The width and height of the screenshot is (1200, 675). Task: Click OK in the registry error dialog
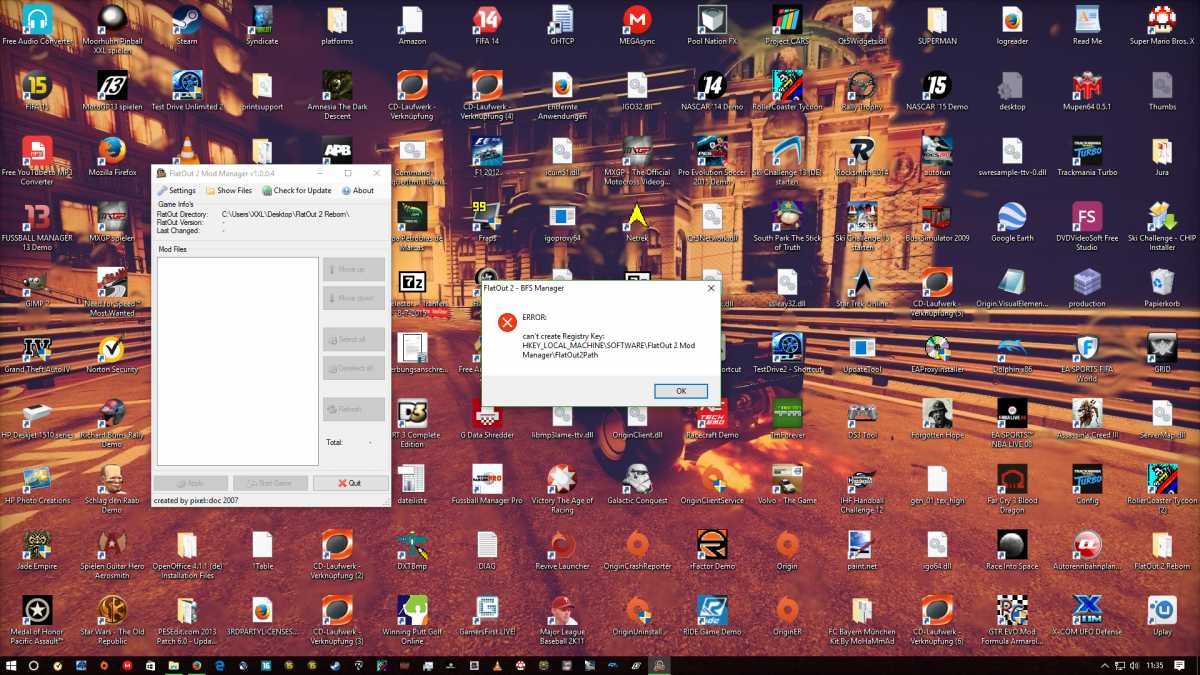coord(680,391)
